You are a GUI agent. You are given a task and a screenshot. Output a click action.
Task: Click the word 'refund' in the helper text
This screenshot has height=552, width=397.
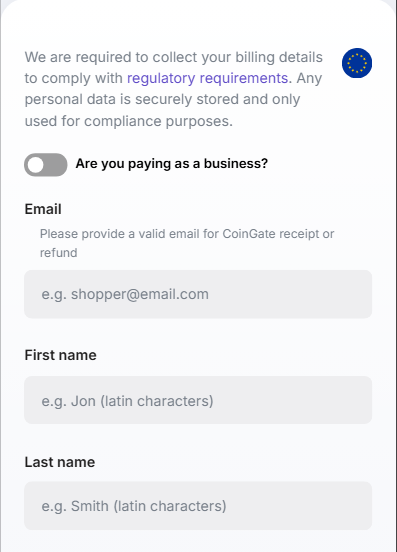58,253
